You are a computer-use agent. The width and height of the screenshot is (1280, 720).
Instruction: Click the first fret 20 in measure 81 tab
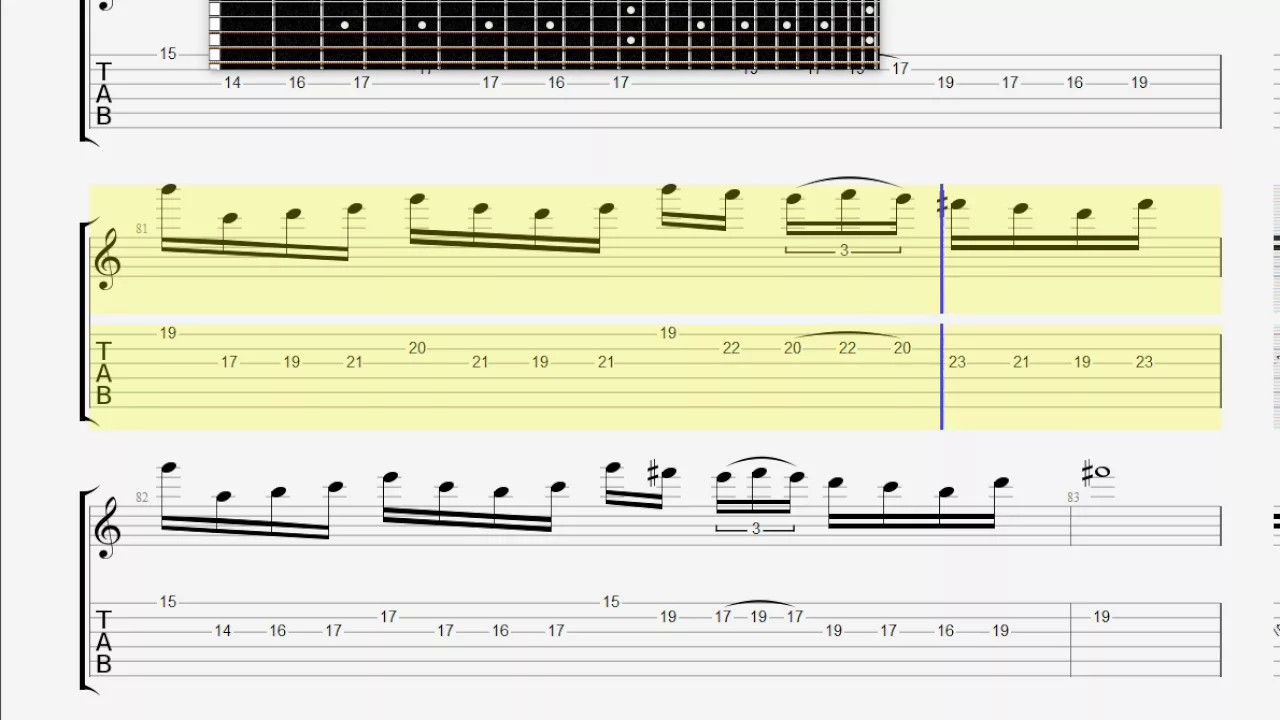[x=417, y=348]
